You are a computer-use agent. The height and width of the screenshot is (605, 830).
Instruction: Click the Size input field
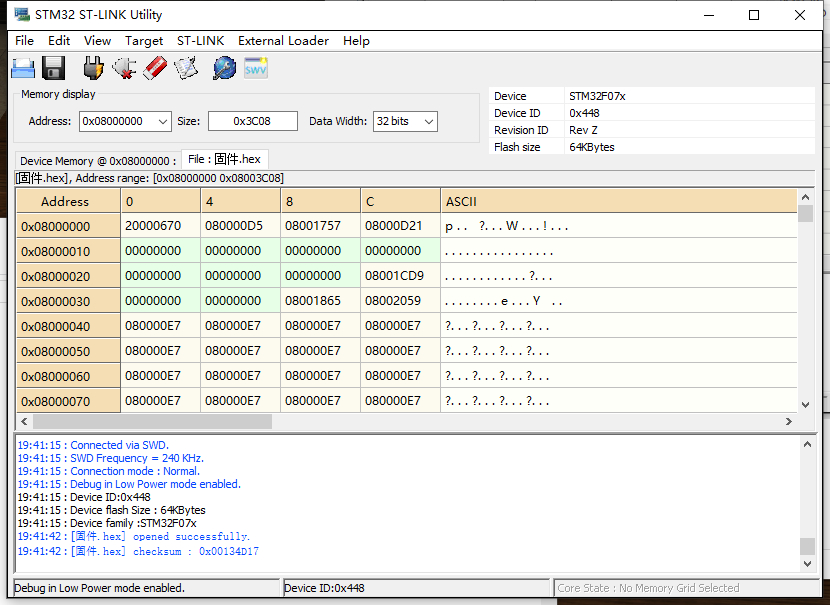252,121
